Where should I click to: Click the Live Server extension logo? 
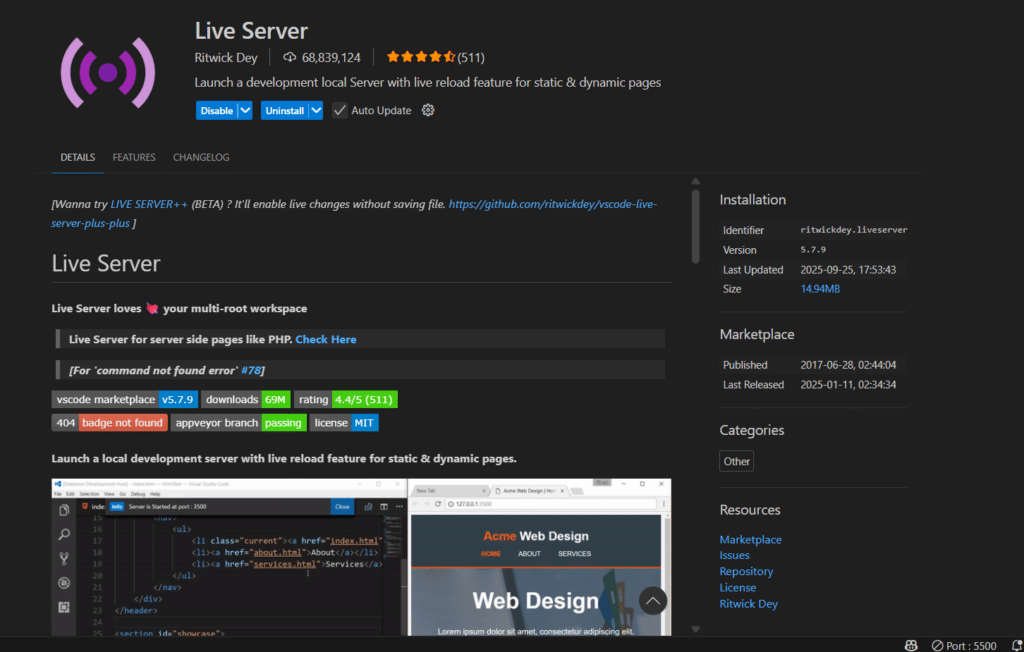[108, 71]
